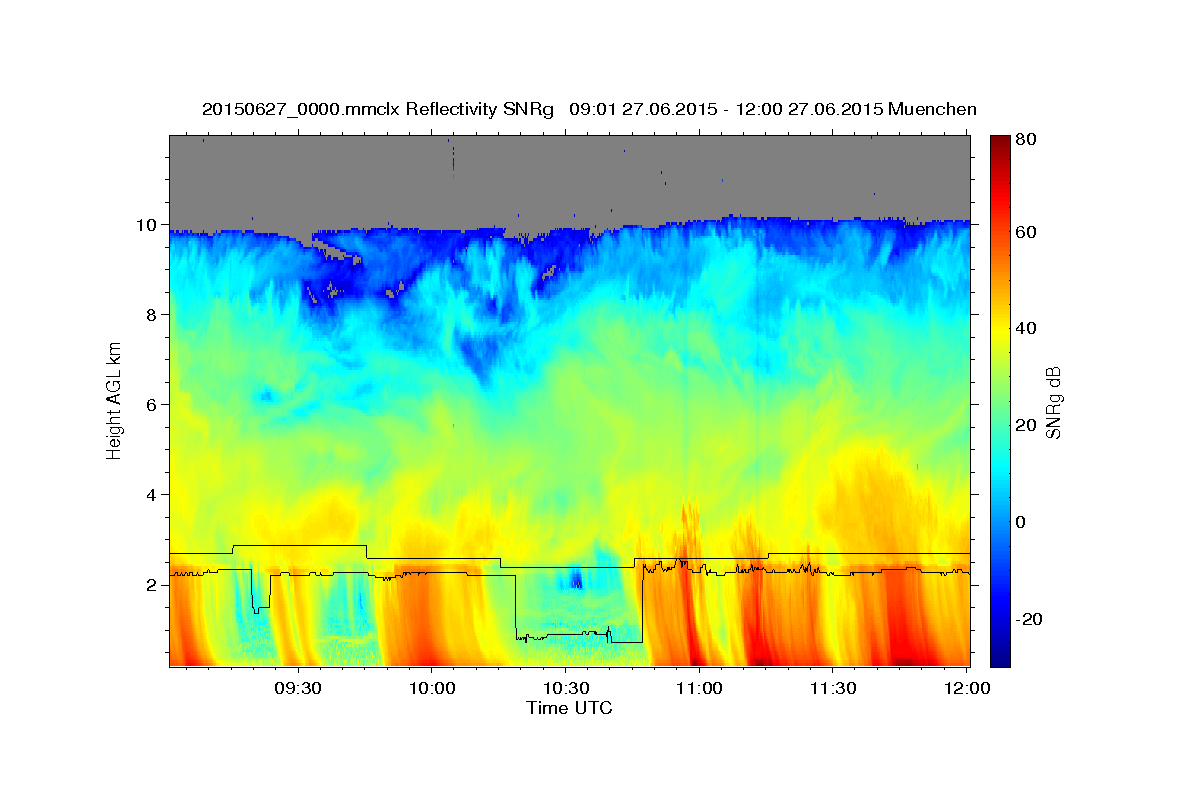The width and height of the screenshot is (1200, 800).
Task: Click the colorbar value 60
Action: click(x=1025, y=232)
